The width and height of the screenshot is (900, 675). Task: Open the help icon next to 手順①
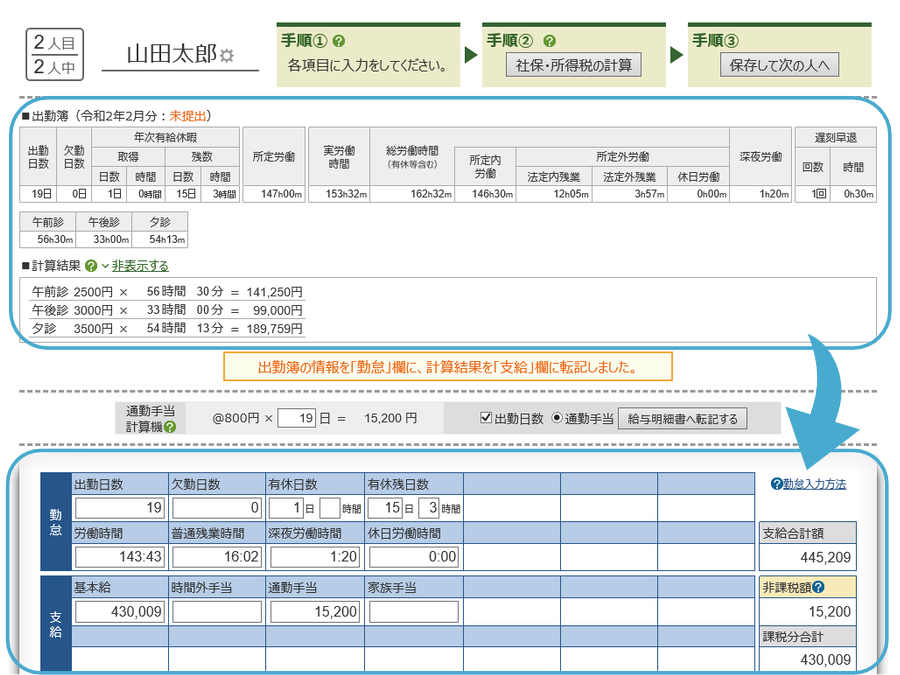tap(339, 41)
